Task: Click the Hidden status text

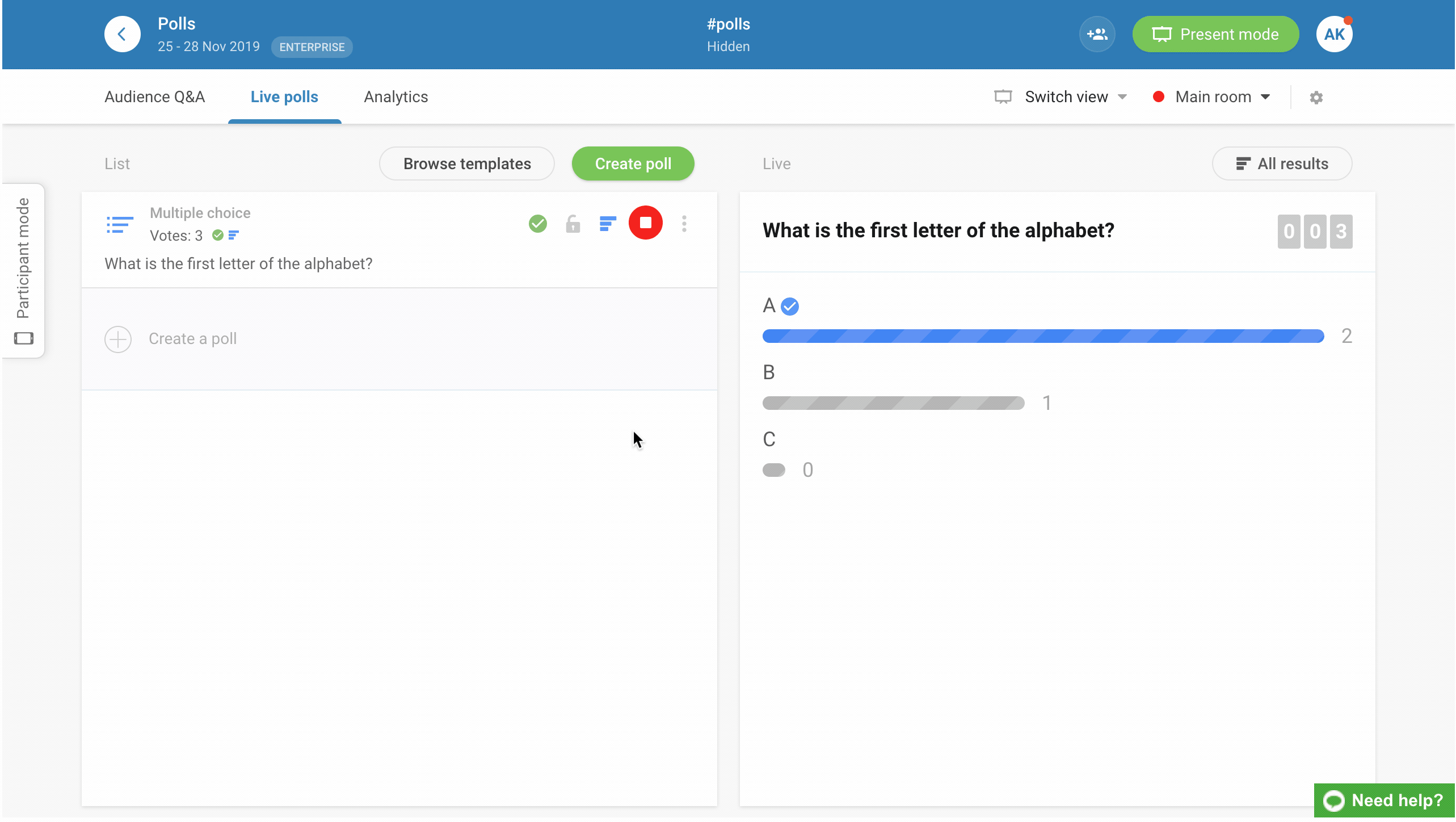Action: point(728,47)
